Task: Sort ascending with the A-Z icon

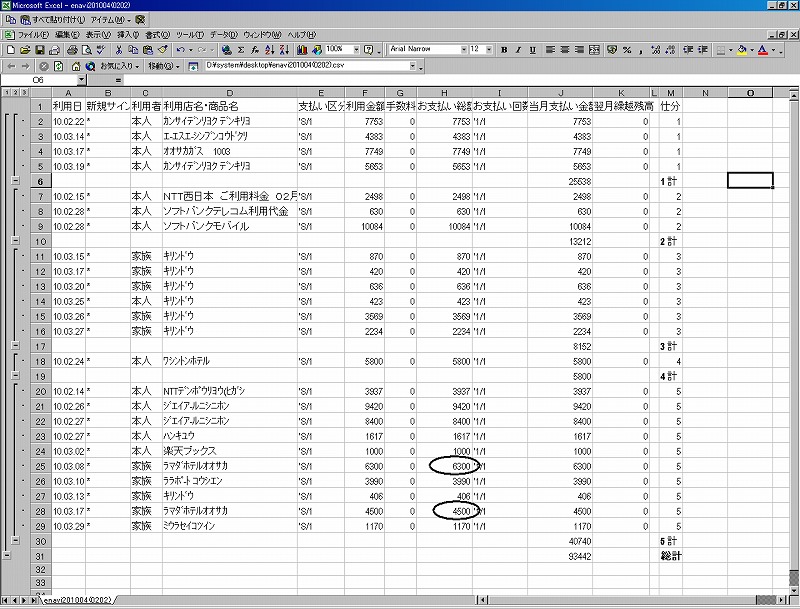Action: pos(270,49)
